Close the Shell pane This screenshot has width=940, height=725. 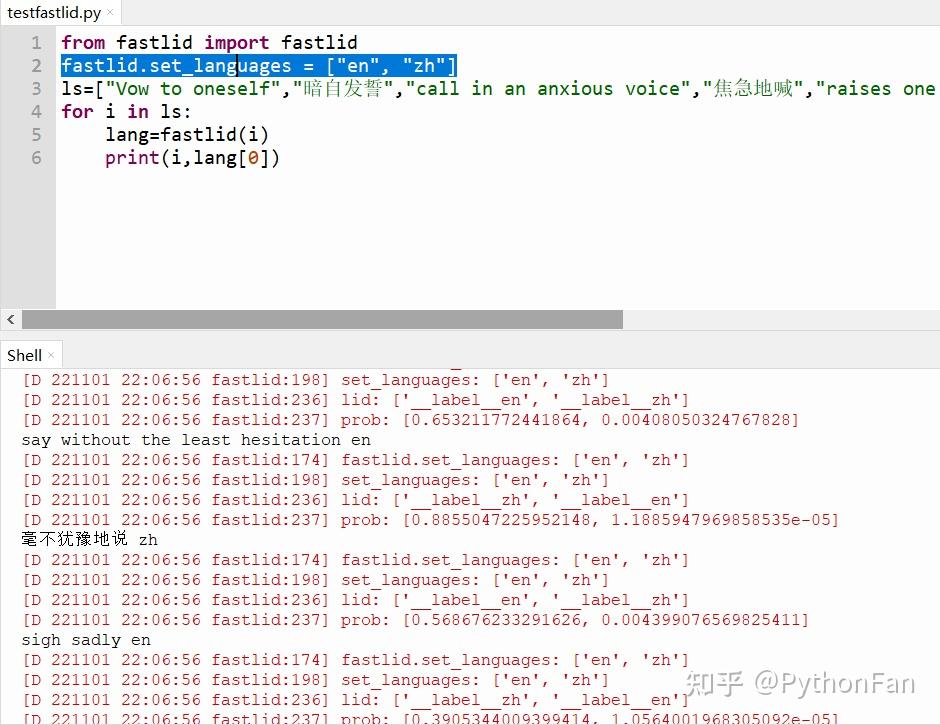coord(49,354)
